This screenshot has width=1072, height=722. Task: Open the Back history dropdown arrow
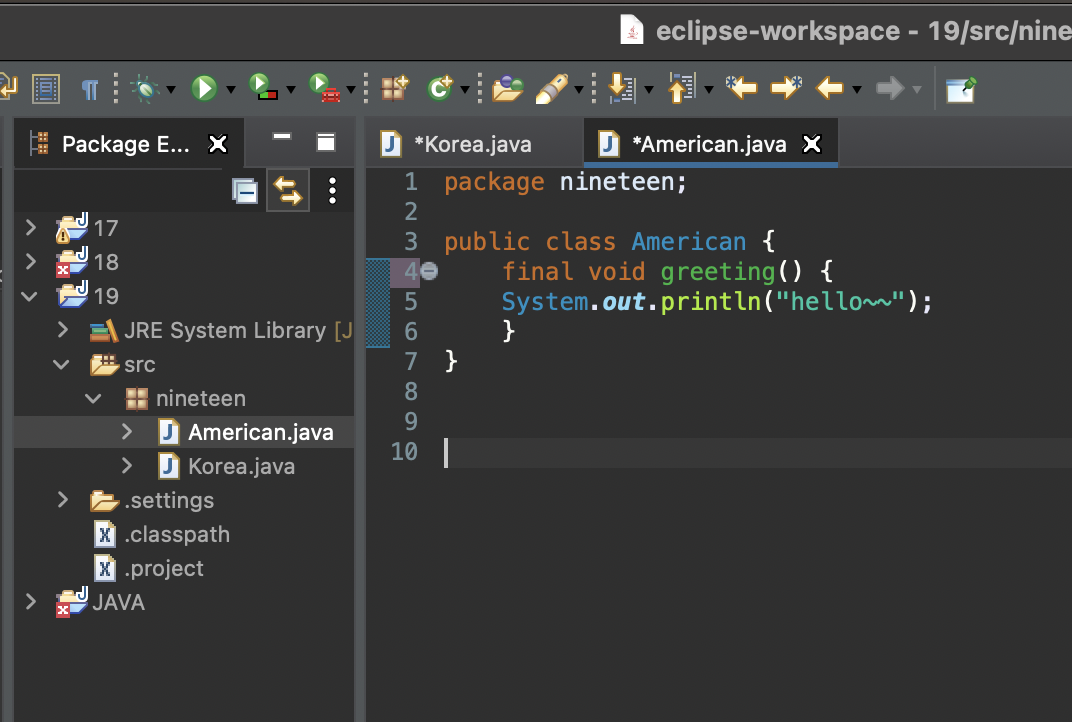point(857,90)
